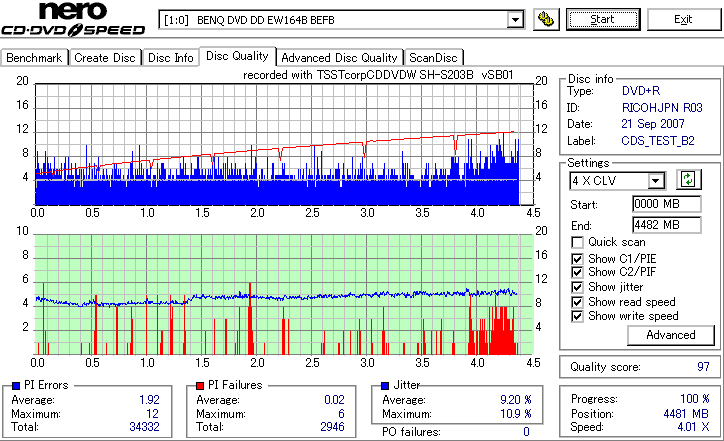
Task: Click the refresh settings icon beside speed
Action: [688, 180]
